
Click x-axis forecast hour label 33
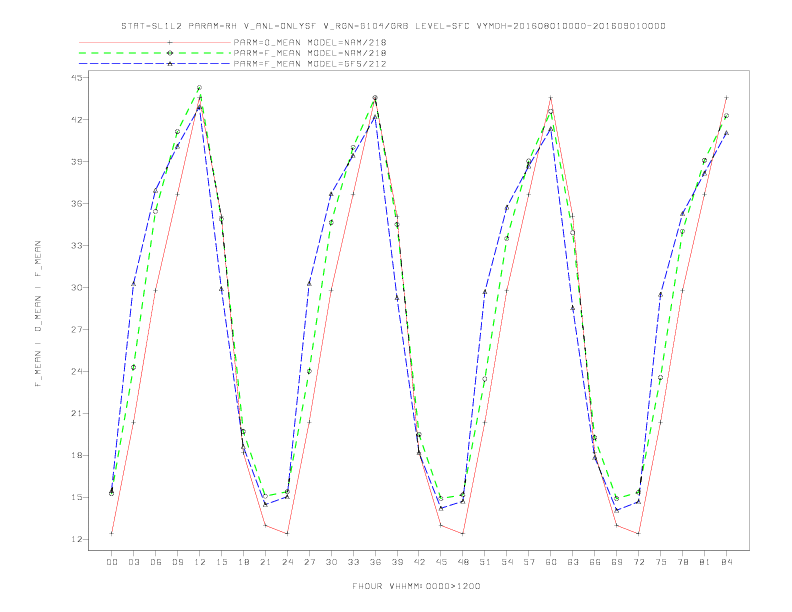click(x=353, y=562)
